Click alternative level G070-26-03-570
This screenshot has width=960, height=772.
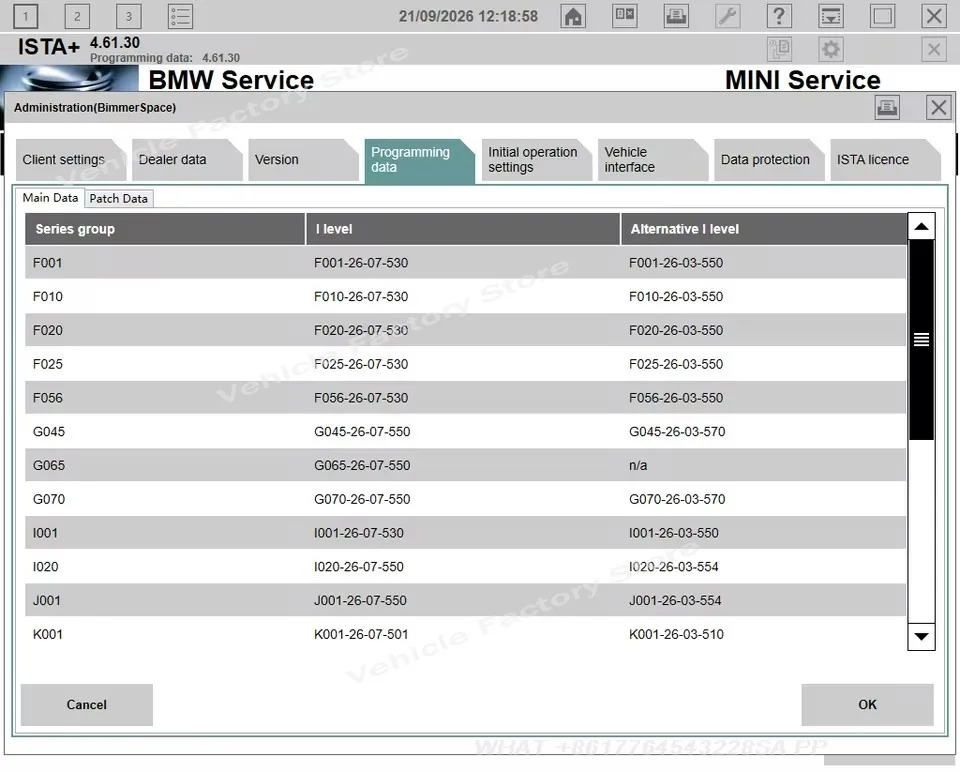[x=677, y=499]
